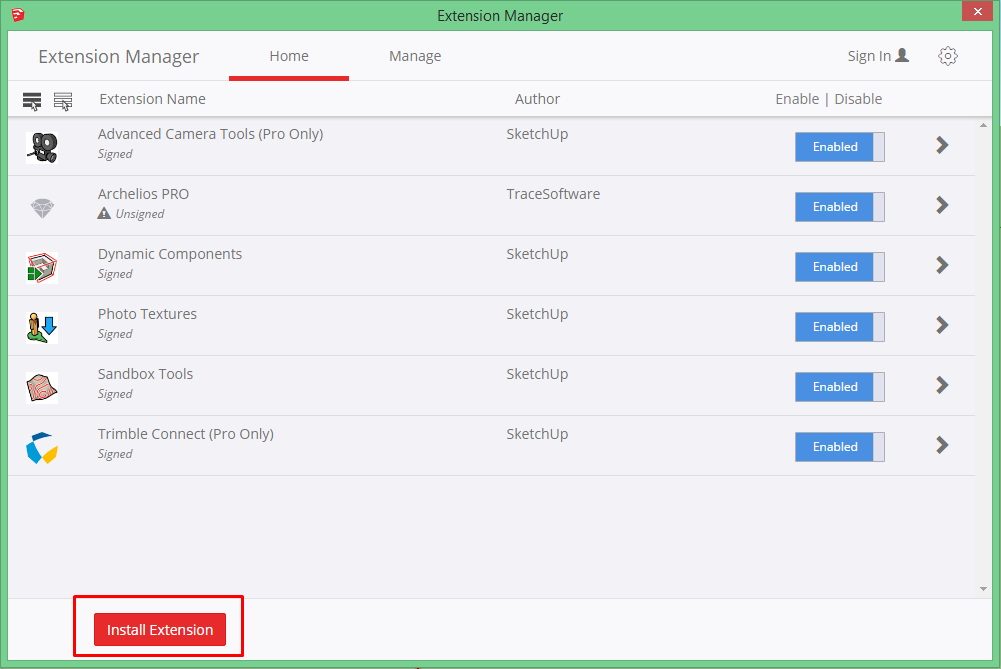Click the Author column header
Image resolution: width=1001 pixels, height=669 pixels.
pos(538,99)
